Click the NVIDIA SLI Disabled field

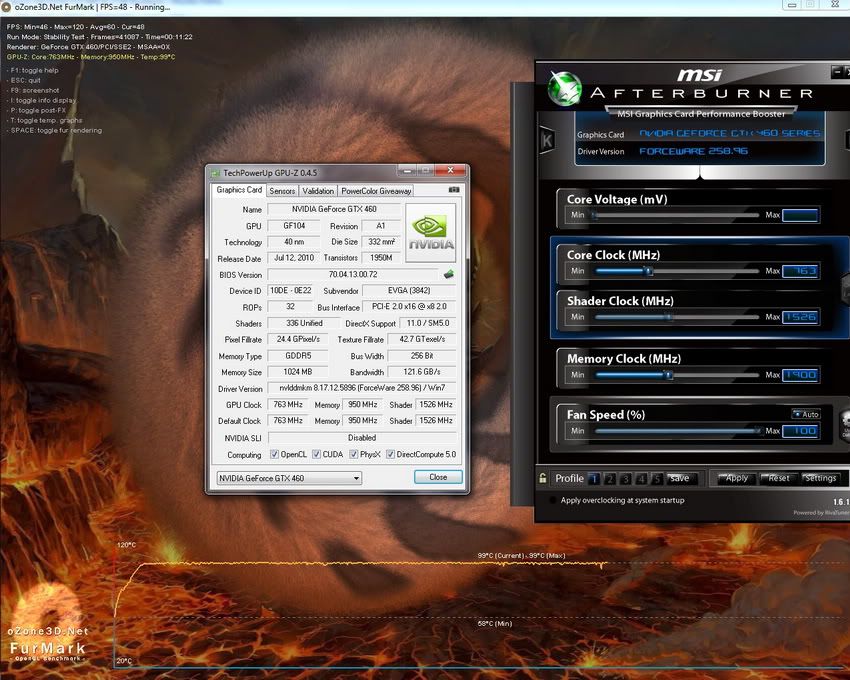(x=362, y=438)
